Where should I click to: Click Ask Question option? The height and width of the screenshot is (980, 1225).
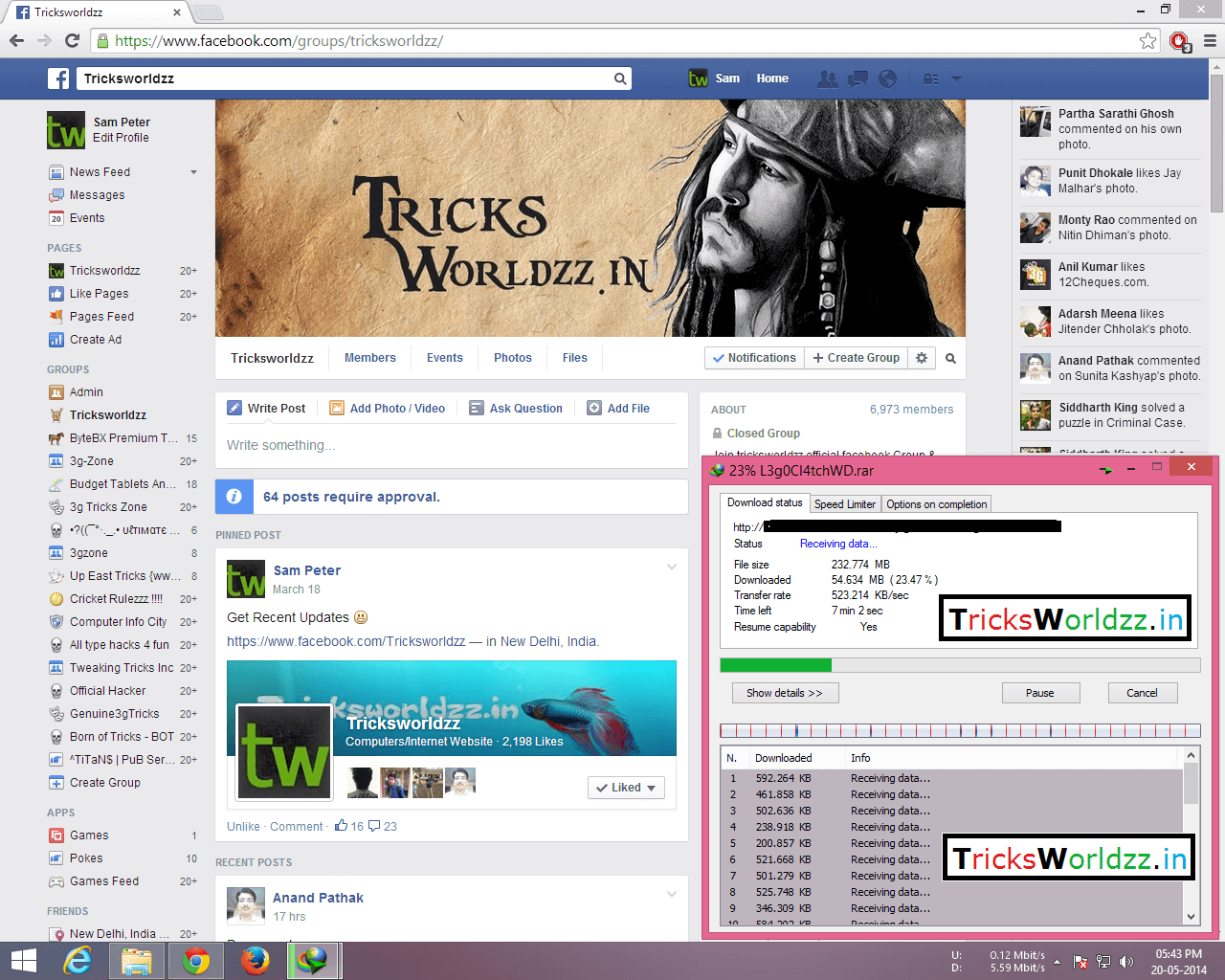(516, 408)
